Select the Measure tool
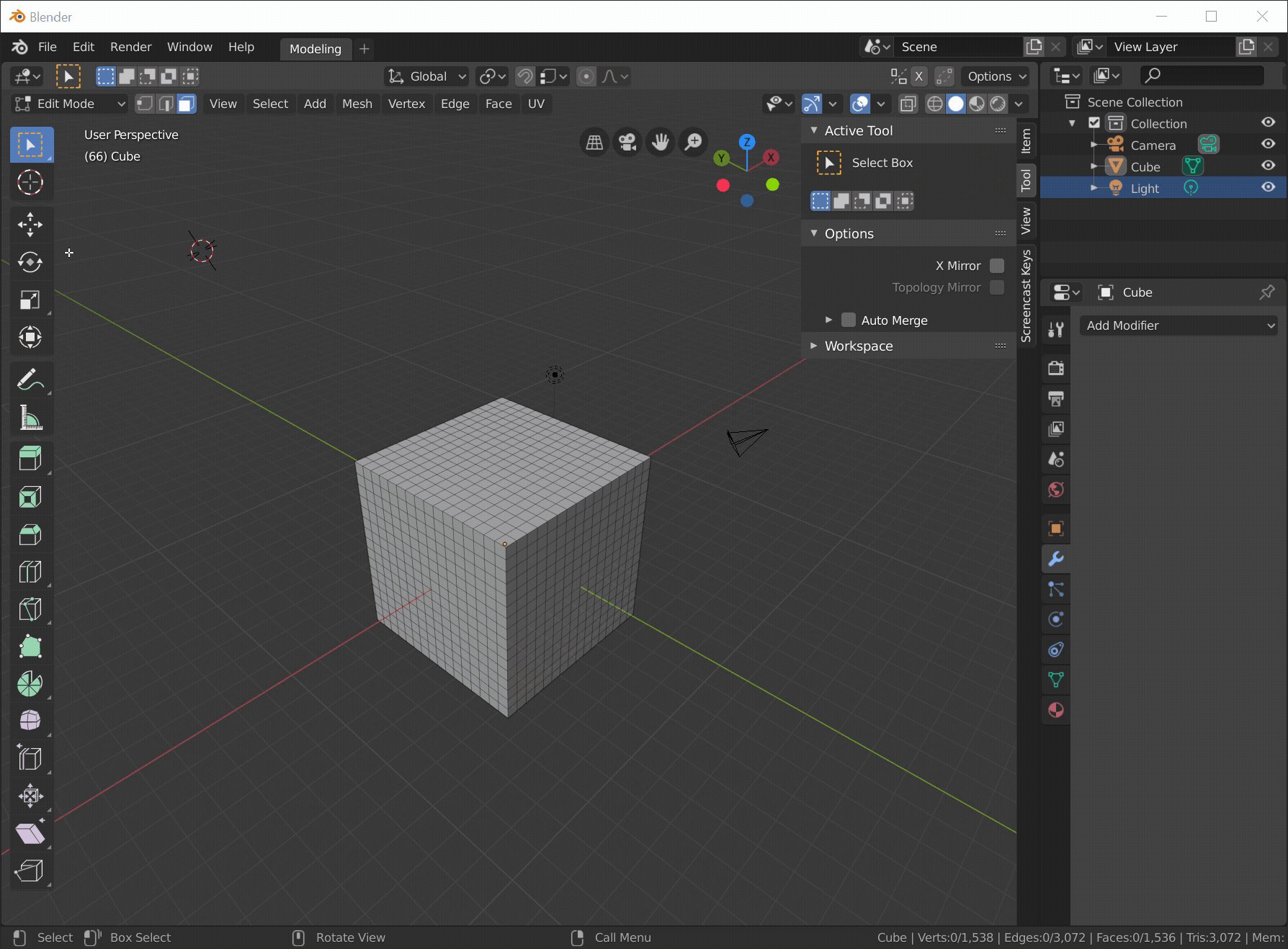Viewport: 1288px width, 949px height. (x=31, y=417)
